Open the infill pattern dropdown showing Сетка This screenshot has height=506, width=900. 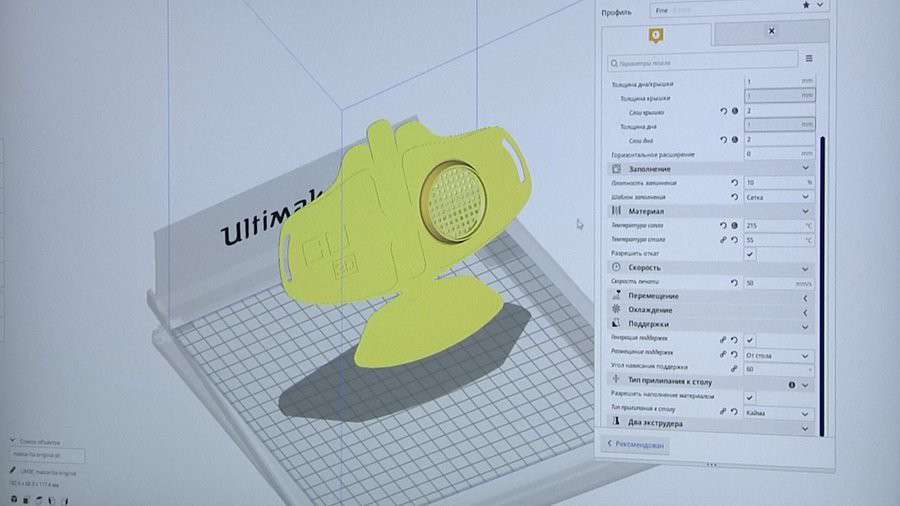[x=778, y=197]
